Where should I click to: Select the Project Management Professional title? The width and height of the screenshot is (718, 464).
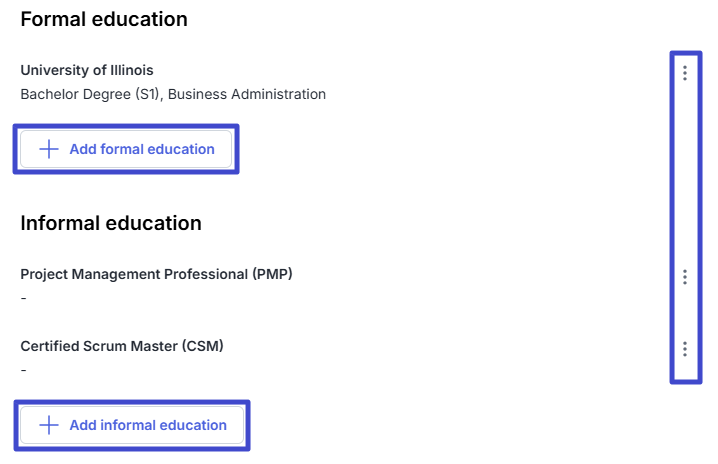click(156, 274)
